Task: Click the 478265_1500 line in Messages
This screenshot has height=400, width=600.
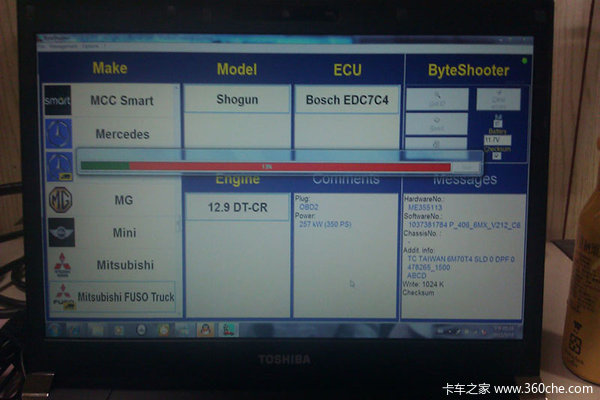Action: click(429, 268)
